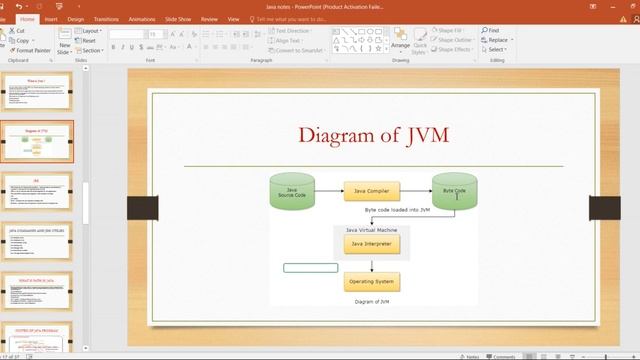Expand the shapes gallery More arrow

[386, 49]
